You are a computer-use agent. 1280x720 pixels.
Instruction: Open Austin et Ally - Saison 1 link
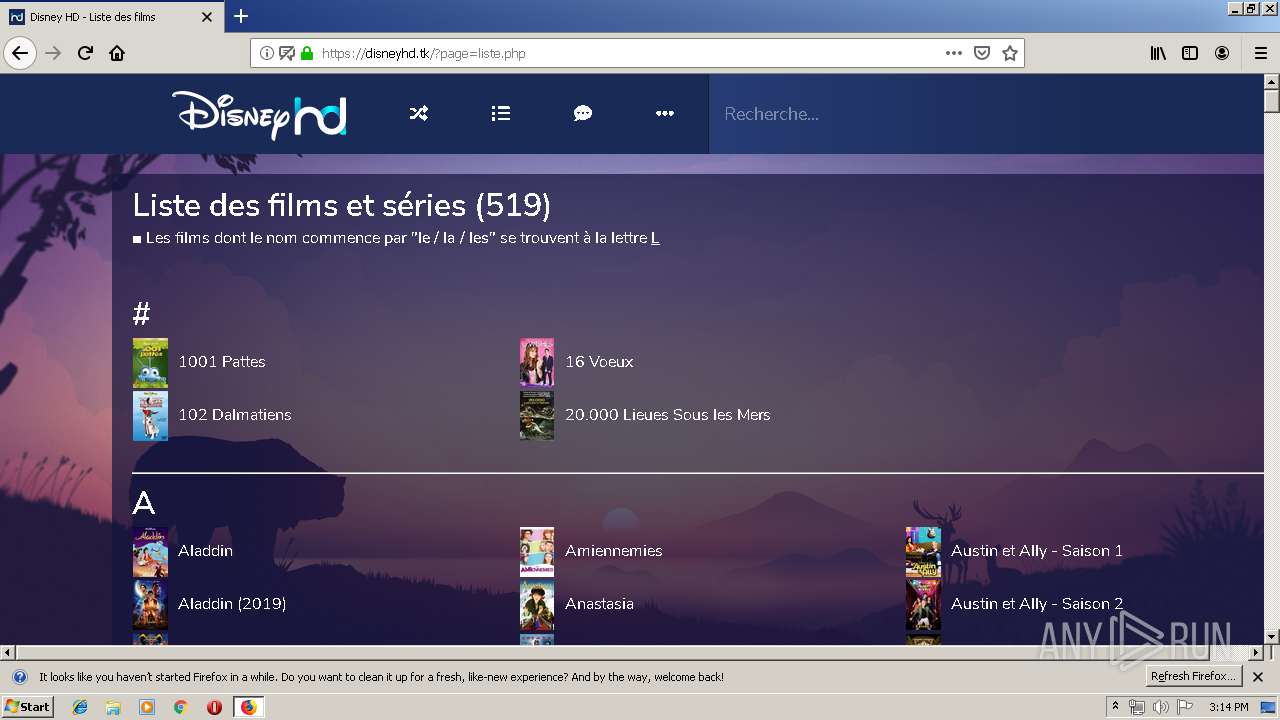point(1037,551)
